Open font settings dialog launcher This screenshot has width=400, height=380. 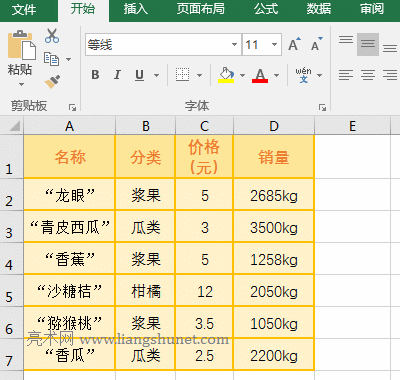point(322,107)
